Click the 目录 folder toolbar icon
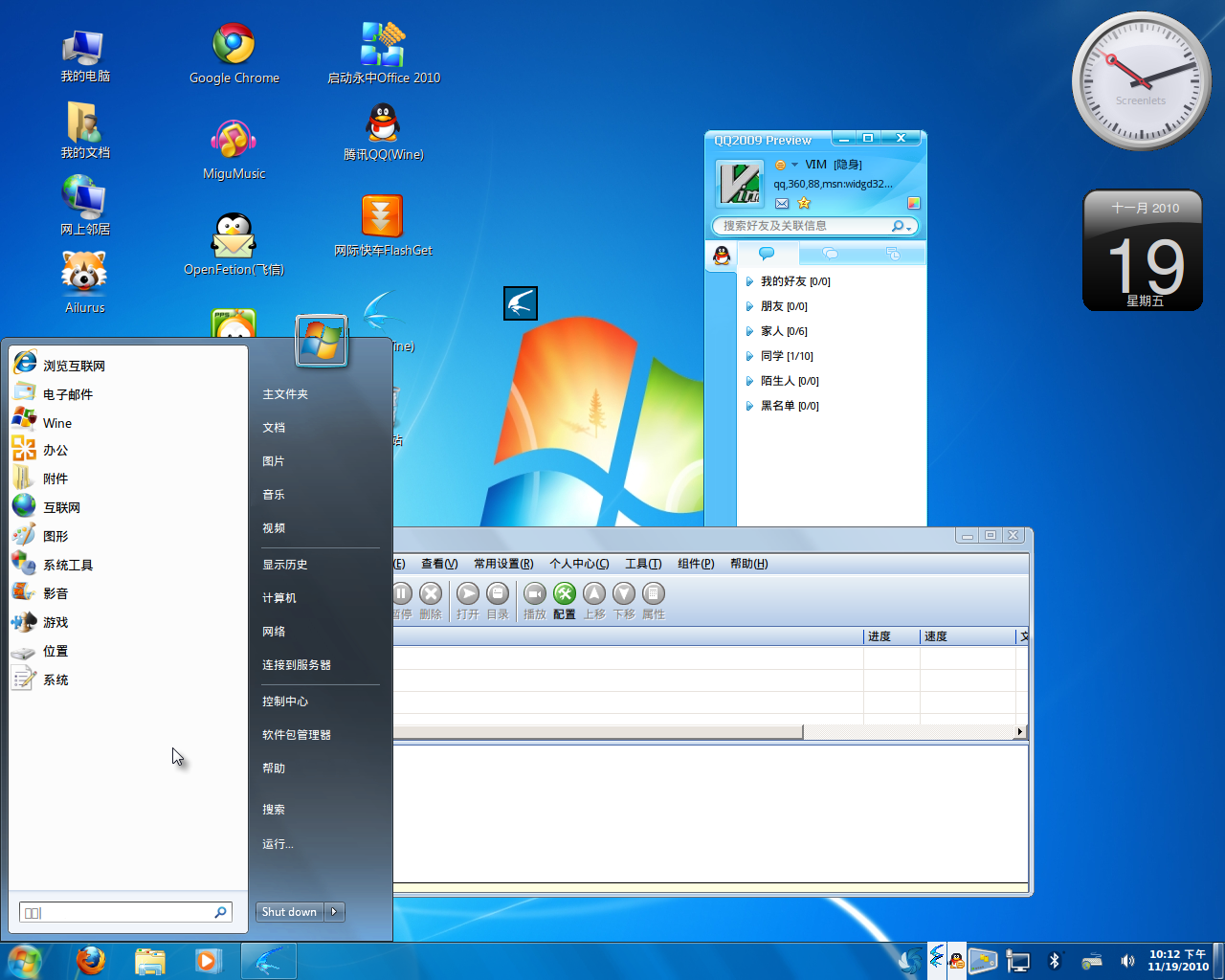 pyautogui.click(x=498, y=601)
